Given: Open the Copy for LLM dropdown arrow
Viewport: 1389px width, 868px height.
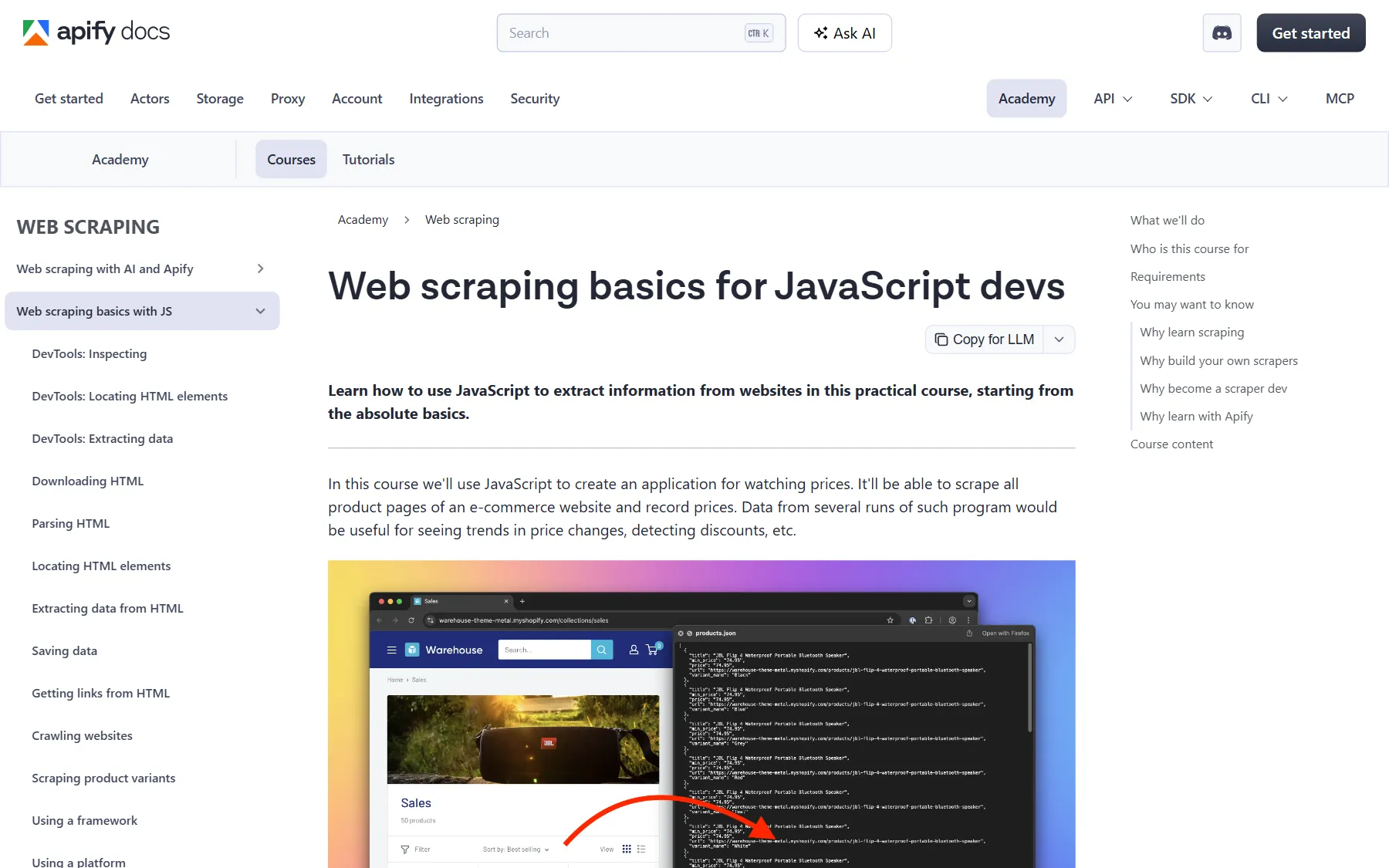Looking at the screenshot, I should click(1059, 339).
